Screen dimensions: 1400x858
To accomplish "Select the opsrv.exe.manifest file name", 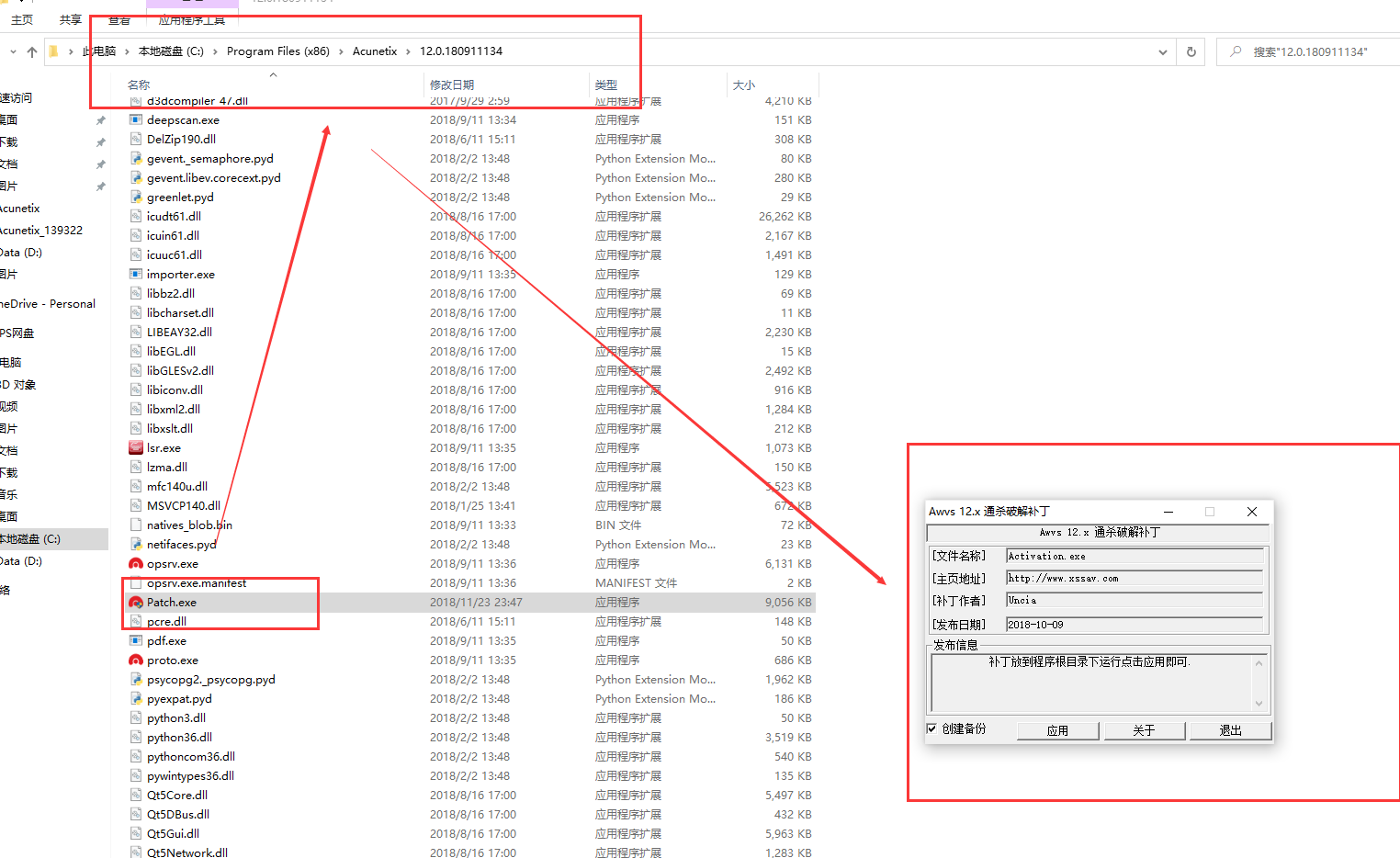I will click(x=197, y=583).
